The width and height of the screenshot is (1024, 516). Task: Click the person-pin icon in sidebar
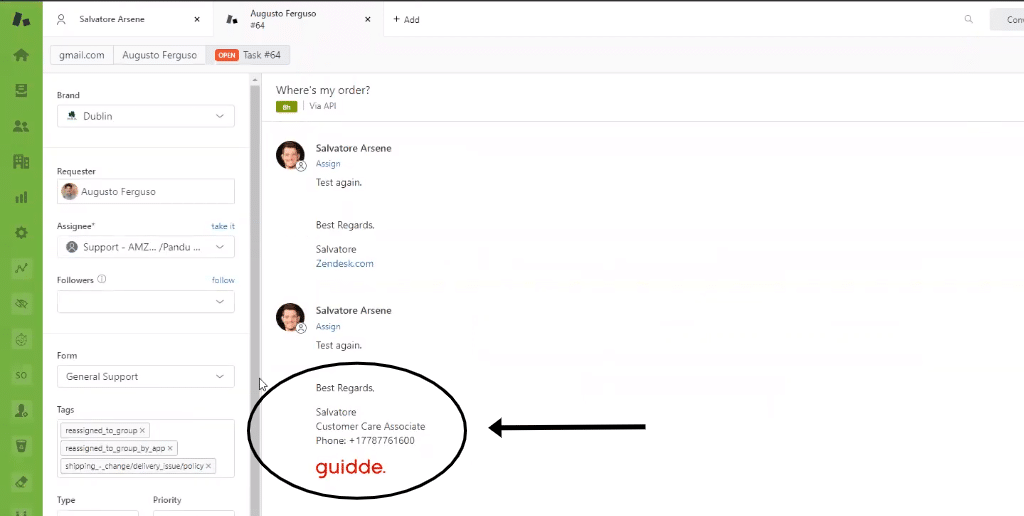pyautogui.click(x=22, y=410)
